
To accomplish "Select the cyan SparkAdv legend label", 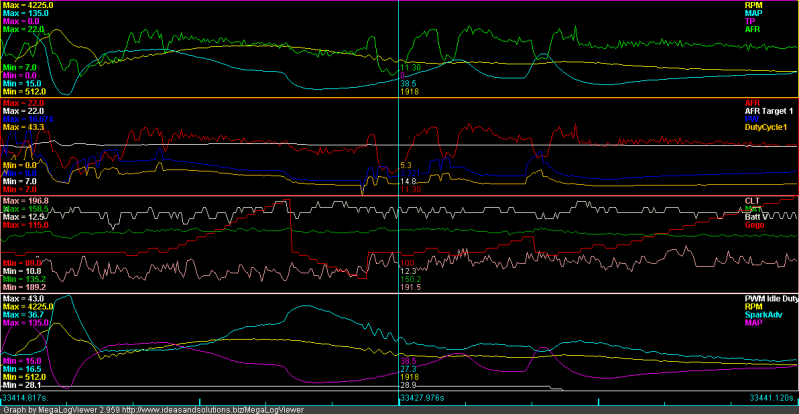I will [x=762, y=315].
